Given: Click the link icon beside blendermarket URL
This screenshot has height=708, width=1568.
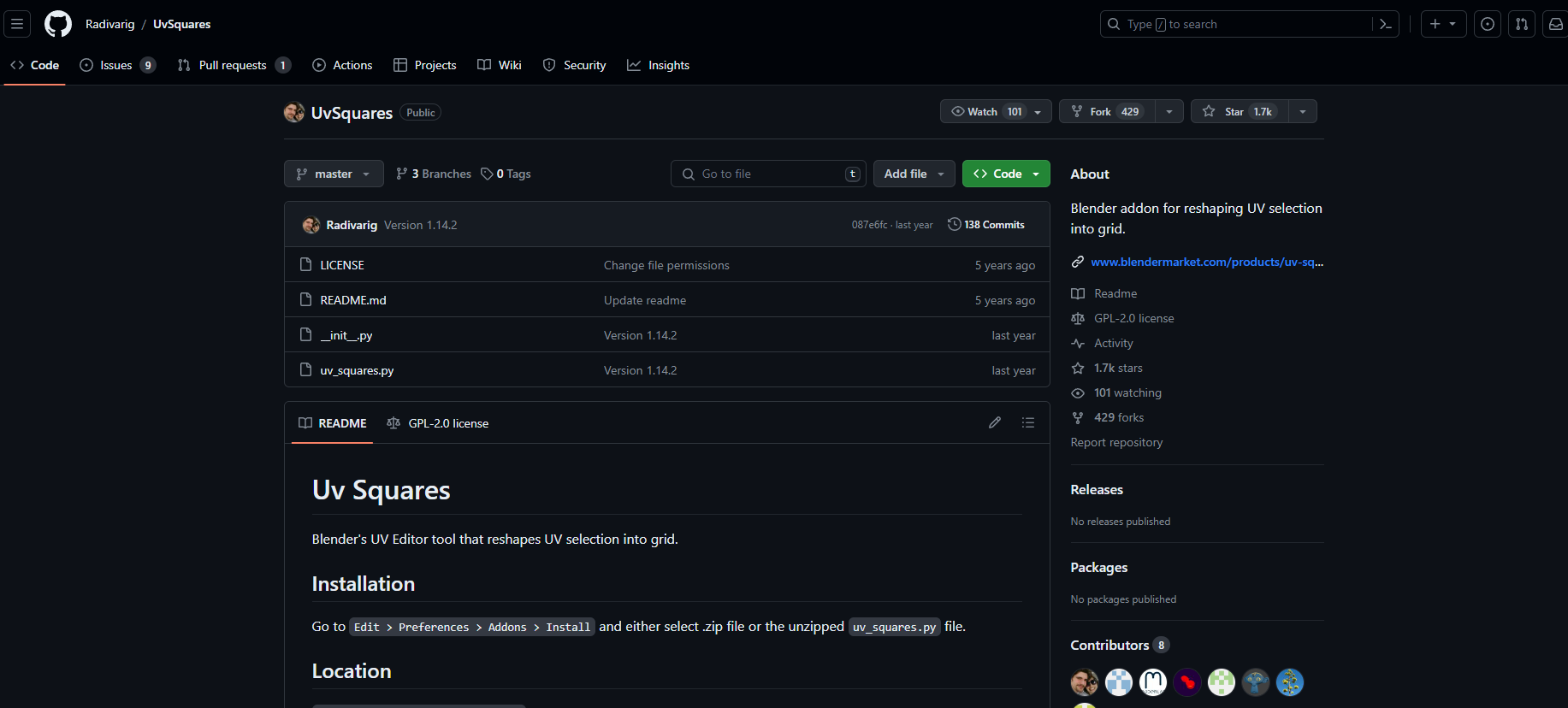Looking at the screenshot, I should [x=1078, y=262].
